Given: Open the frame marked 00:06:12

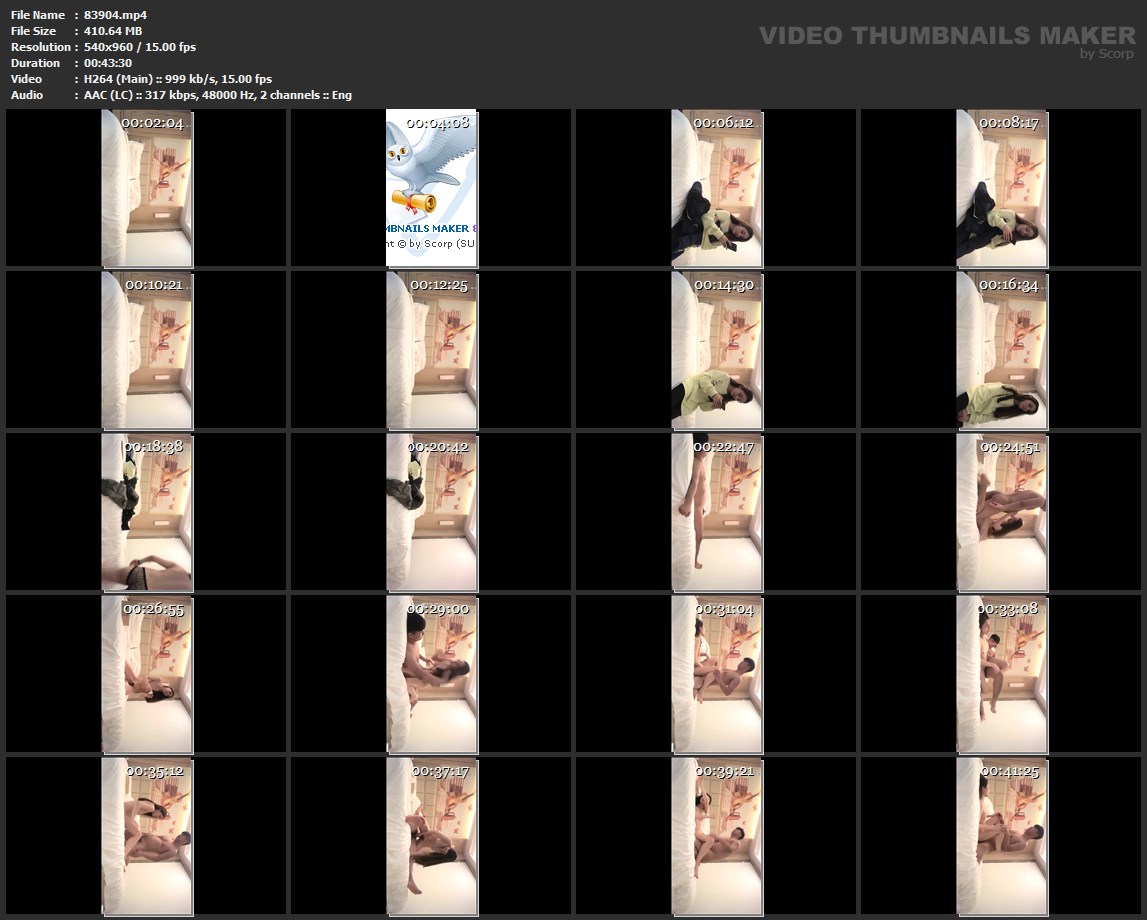Looking at the screenshot, I should coord(716,188).
